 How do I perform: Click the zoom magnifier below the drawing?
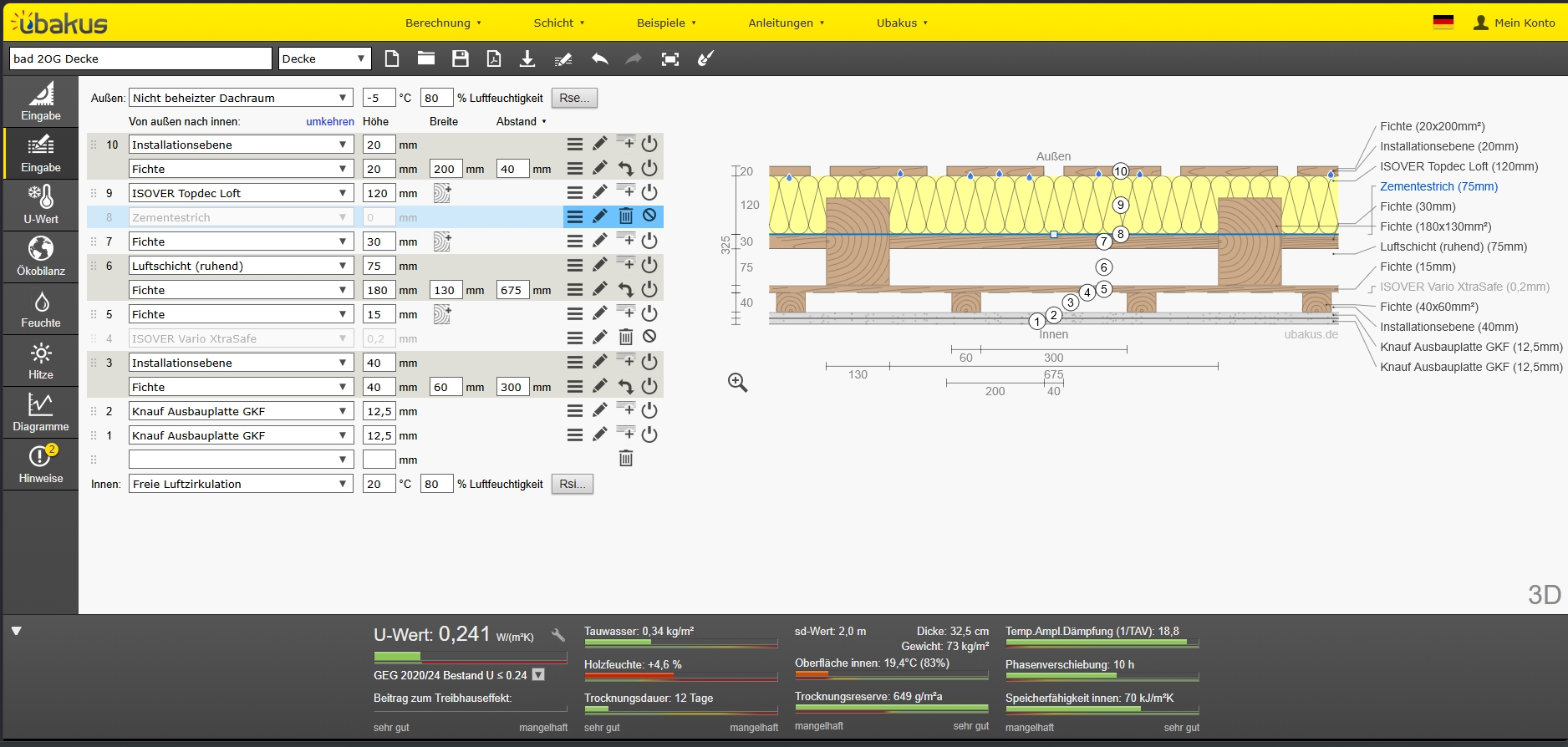pos(737,383)
